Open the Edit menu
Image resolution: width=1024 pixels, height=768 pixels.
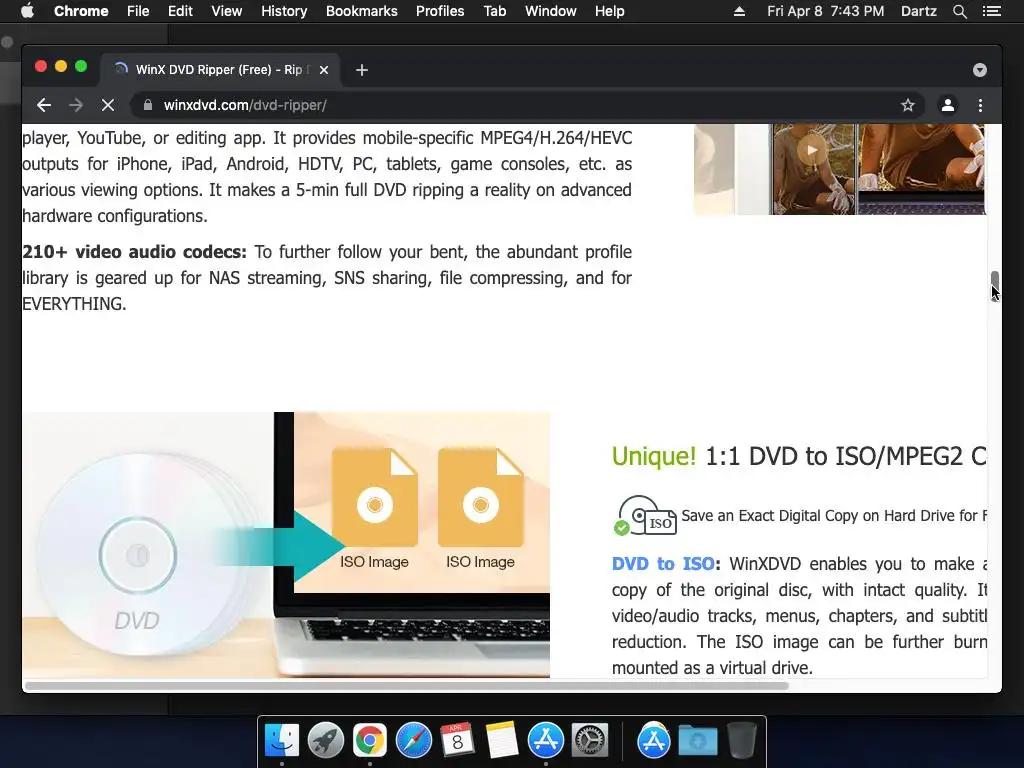pyautogui.click(x=180, y=11)
